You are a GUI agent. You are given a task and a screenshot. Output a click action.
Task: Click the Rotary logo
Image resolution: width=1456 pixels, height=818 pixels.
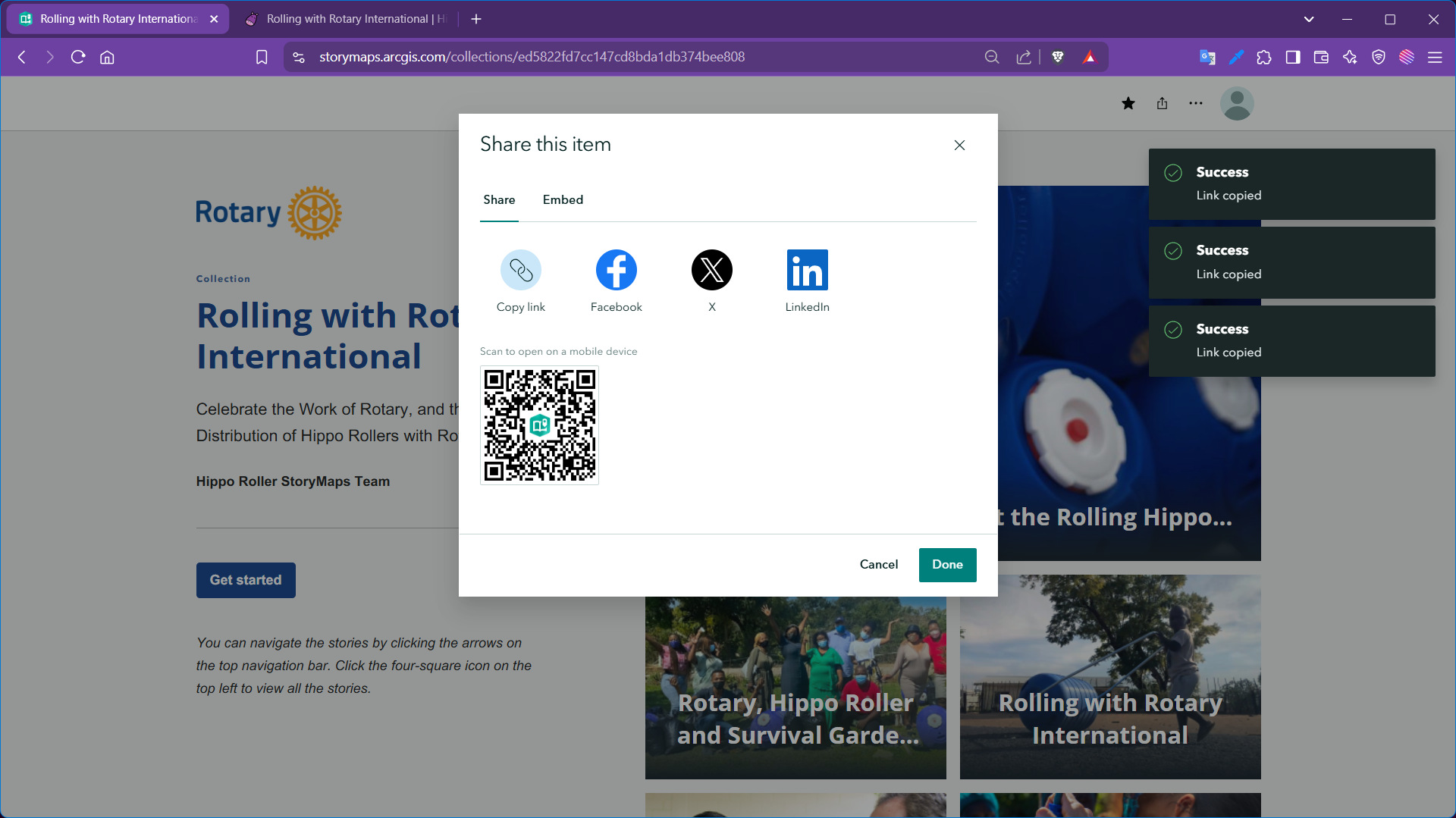pyautogui.click(x=269, y=213)
